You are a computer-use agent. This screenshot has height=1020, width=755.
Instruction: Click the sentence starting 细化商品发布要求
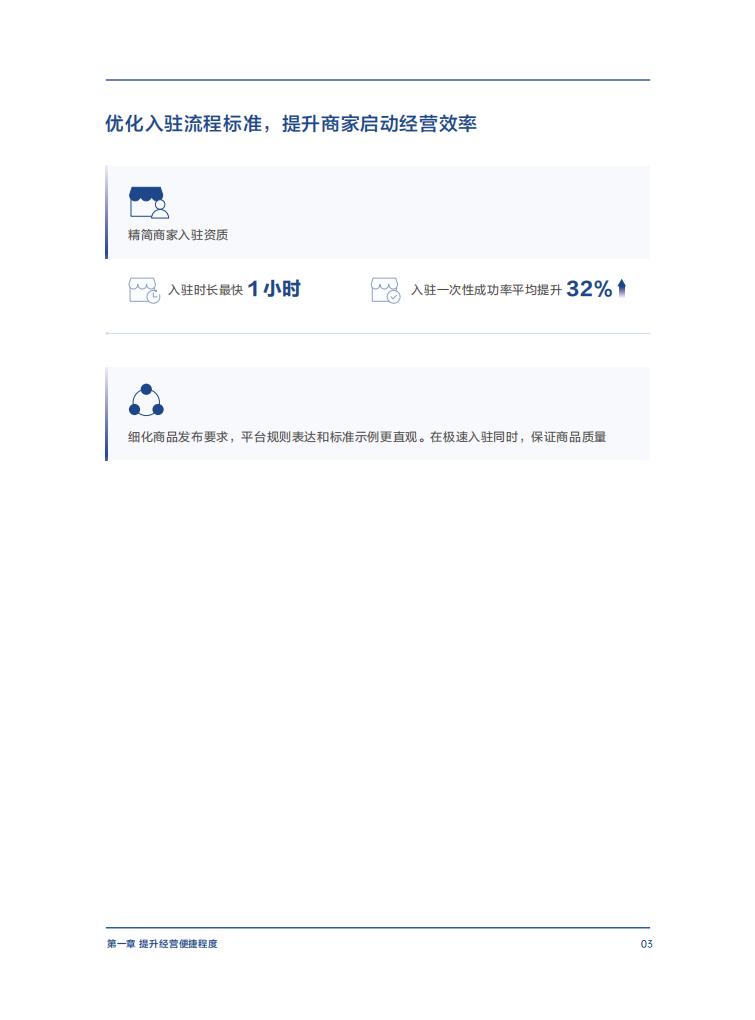[x=367, y=436]
